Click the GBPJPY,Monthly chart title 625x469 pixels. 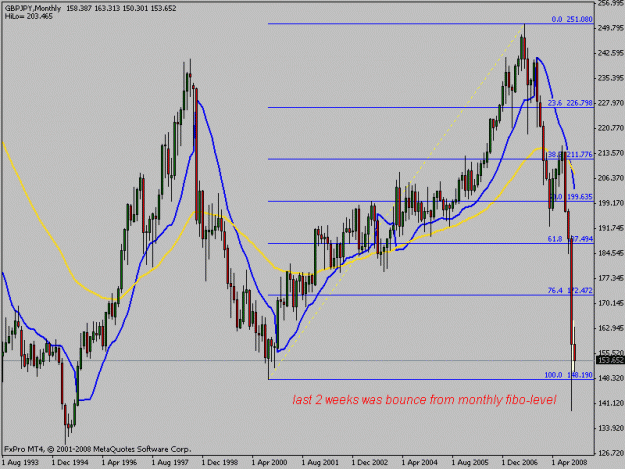33,8
